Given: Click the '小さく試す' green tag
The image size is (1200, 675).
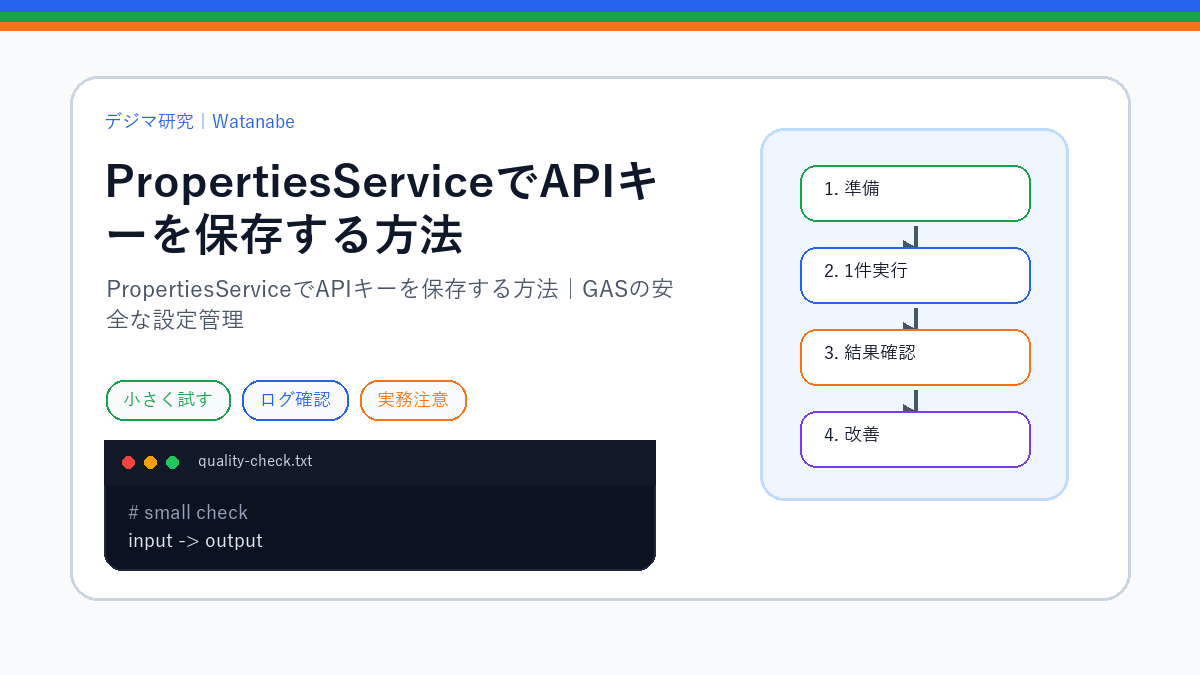Looking at the screenshot, I should pos(168,400).
